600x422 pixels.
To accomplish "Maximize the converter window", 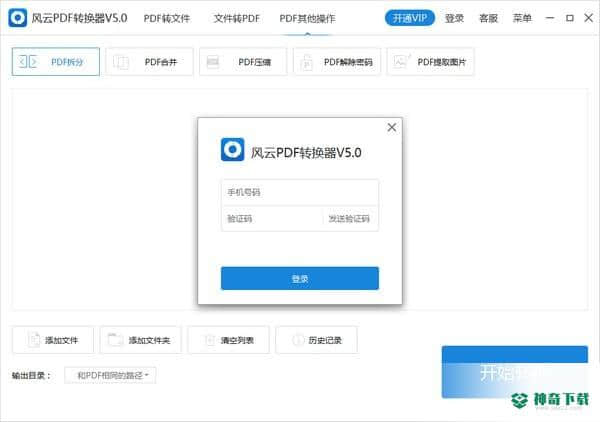I will point(570,18).
